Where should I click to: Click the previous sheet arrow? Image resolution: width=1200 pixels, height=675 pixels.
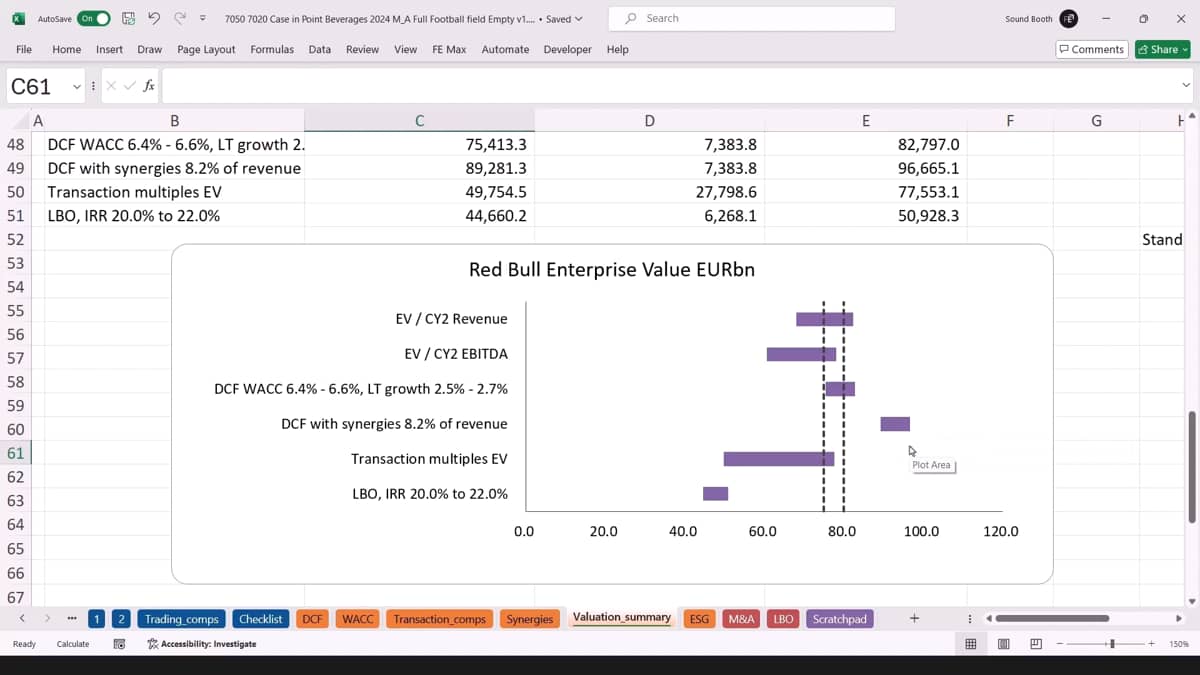[x=21, y=619]
